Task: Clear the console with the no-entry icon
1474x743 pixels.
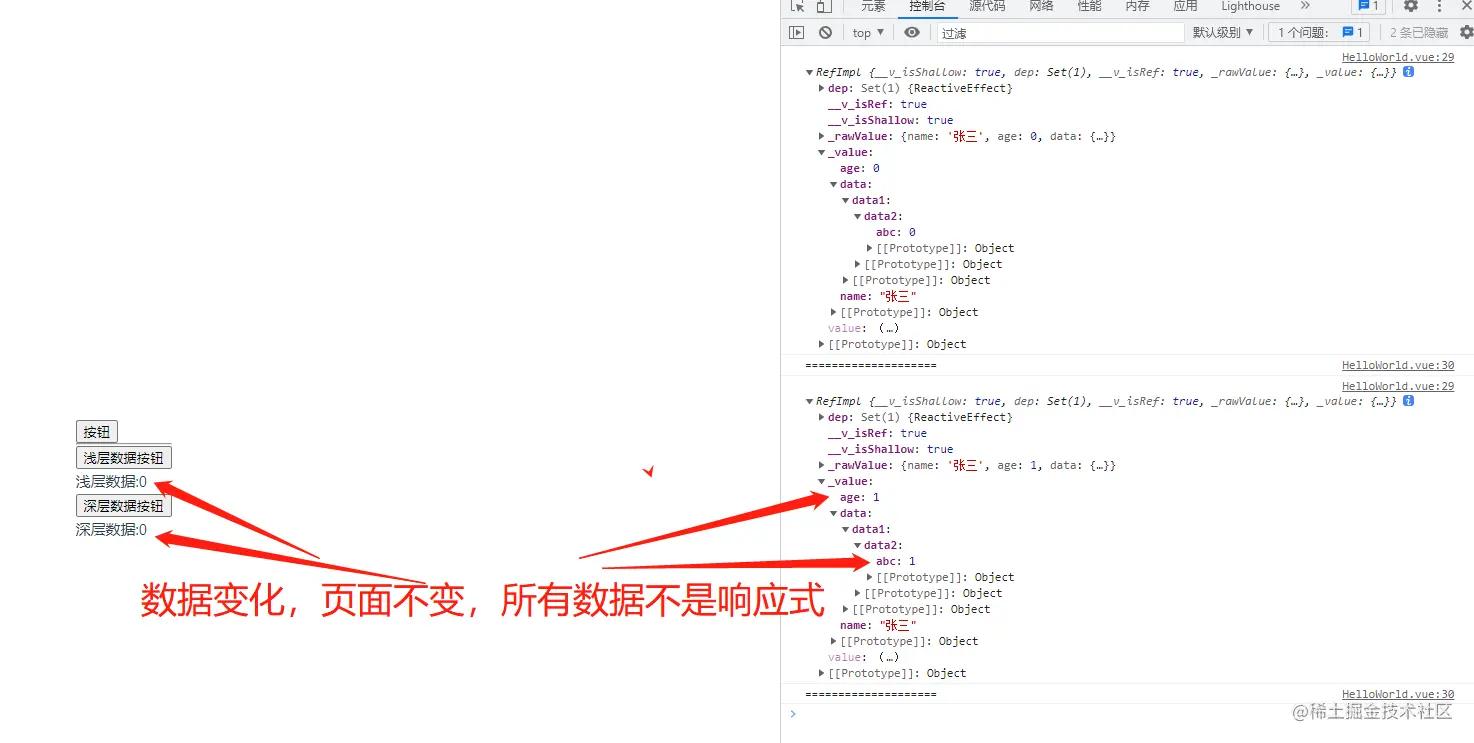Action: coord(825,32)
